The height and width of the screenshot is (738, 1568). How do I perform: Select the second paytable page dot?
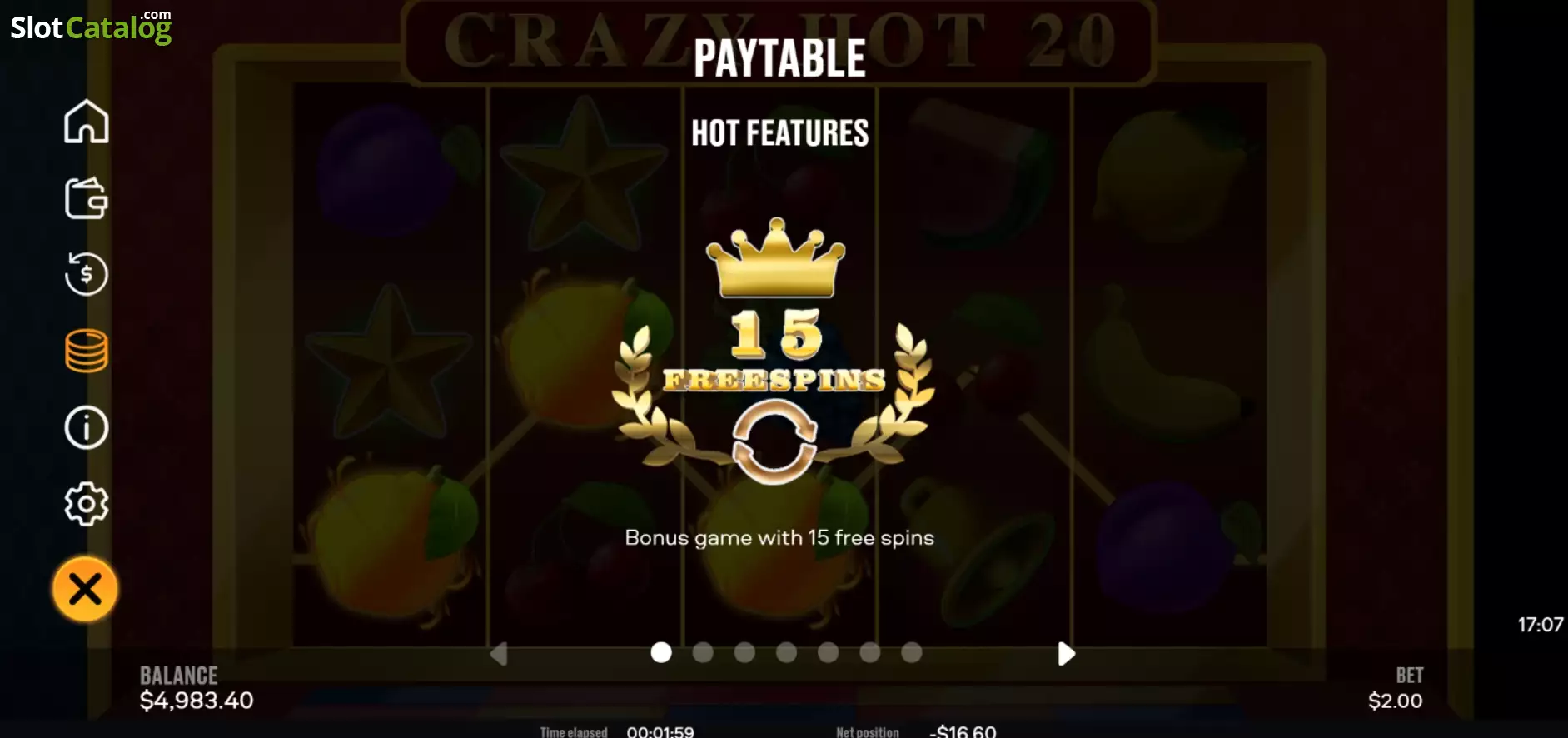(x=703, y=652)
